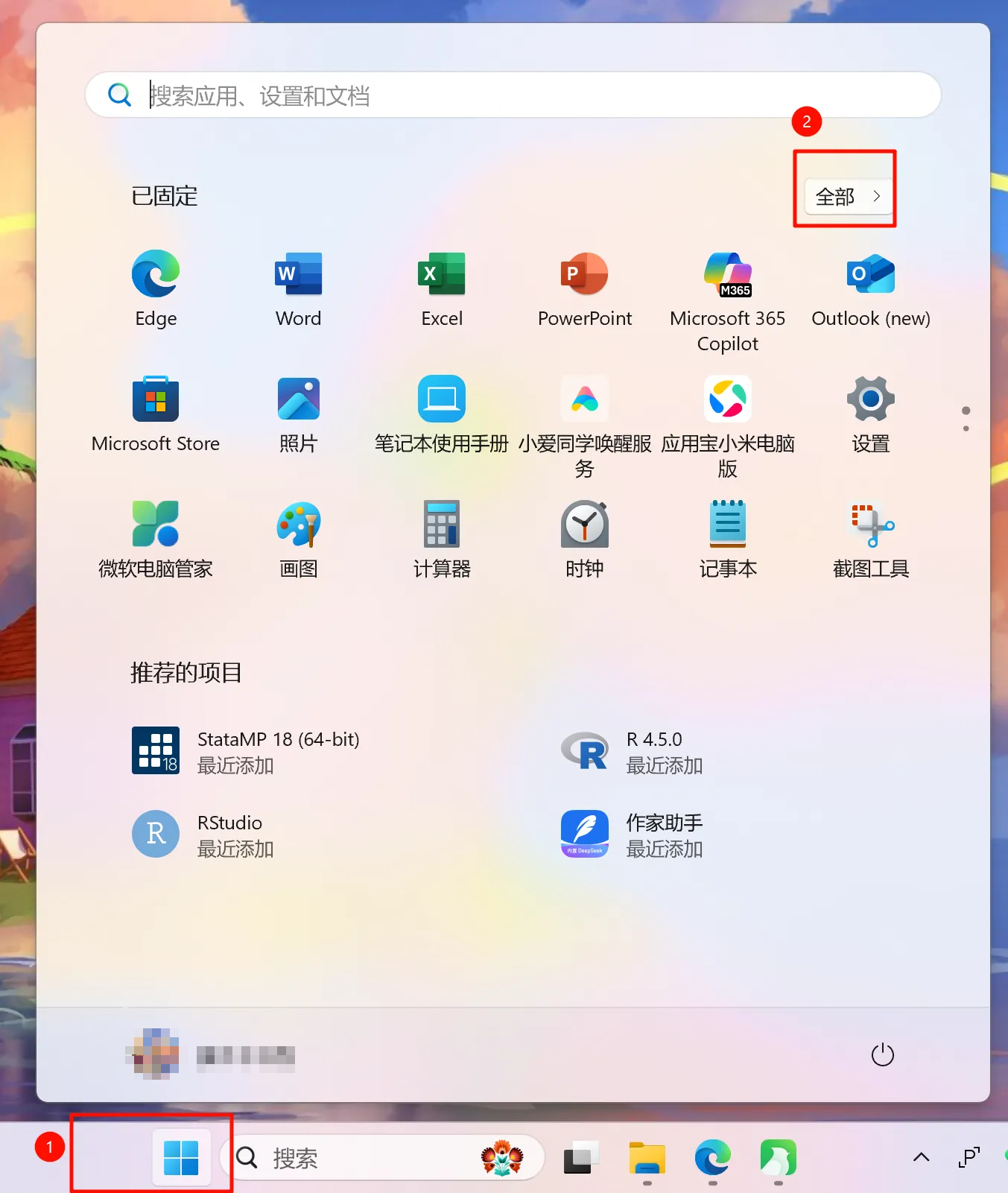Launch PowerPoint pinned app
The image size is (1008, 1193).
tap(585, 290)
